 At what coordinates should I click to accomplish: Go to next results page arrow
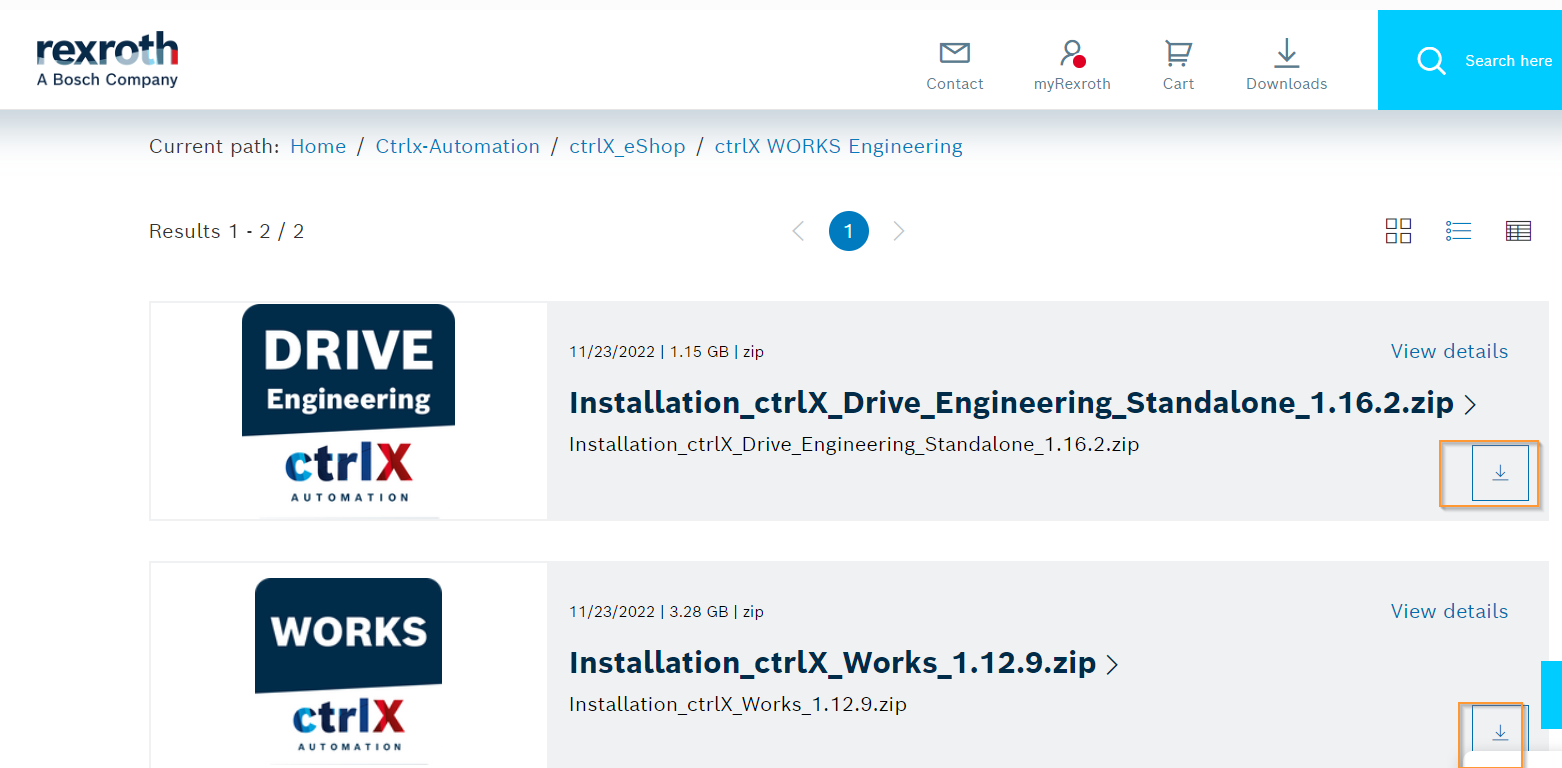899,231
